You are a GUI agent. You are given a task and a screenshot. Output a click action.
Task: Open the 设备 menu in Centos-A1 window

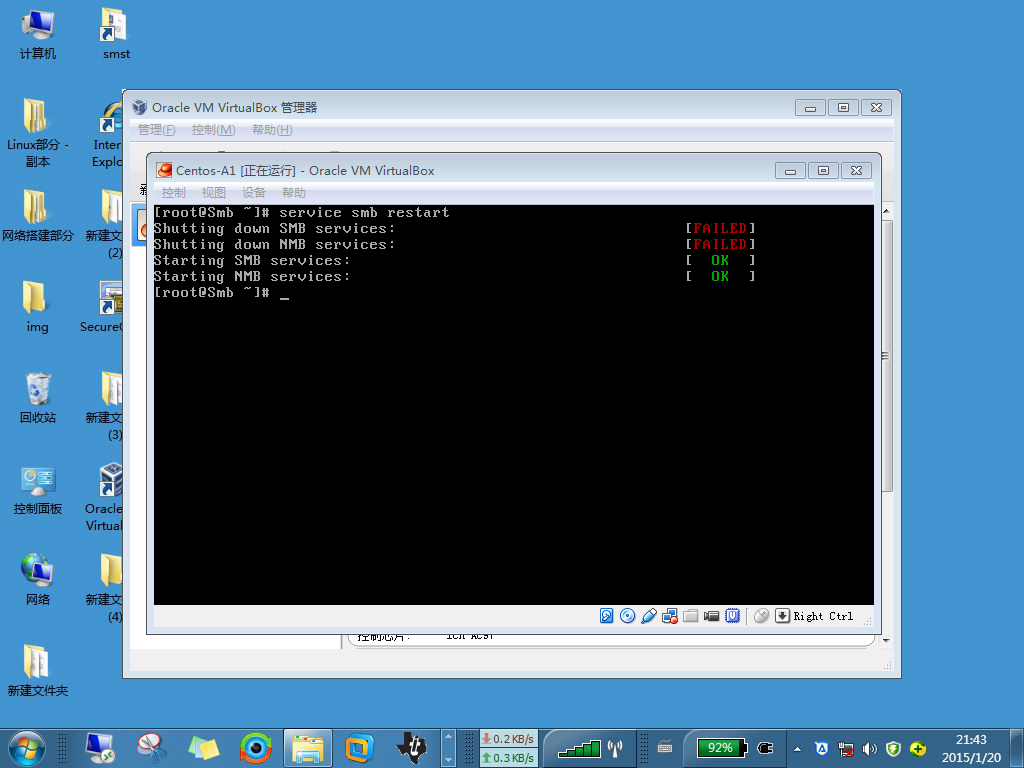pyautogui.click(x=253, y=193)
